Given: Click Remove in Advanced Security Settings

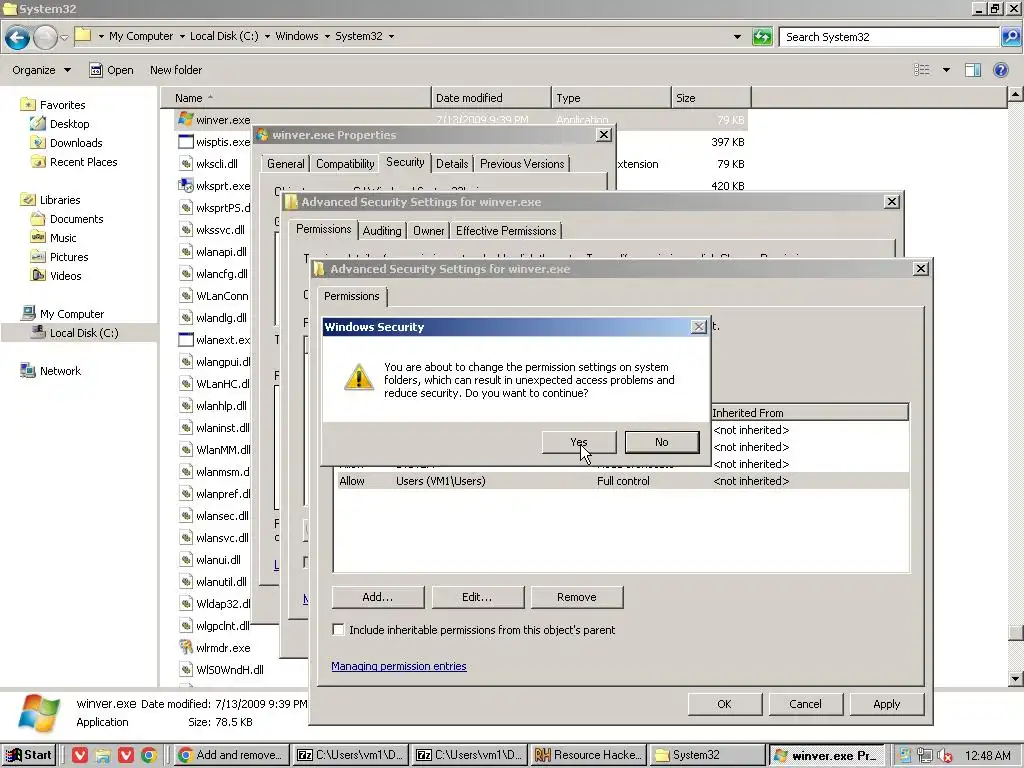Looking at the screenshot, I should [x=577, y=597].
